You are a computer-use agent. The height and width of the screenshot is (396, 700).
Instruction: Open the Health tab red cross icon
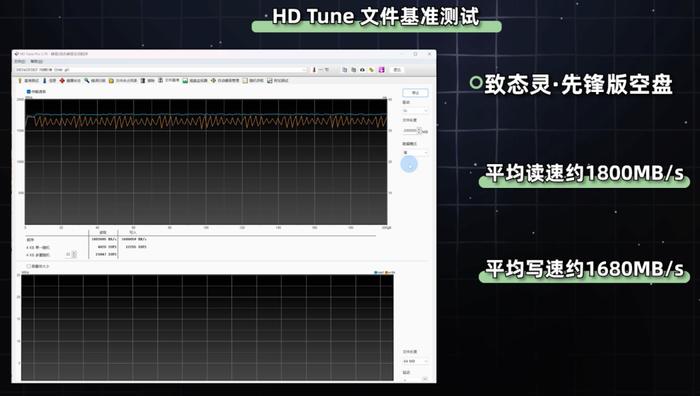[70, 81]
